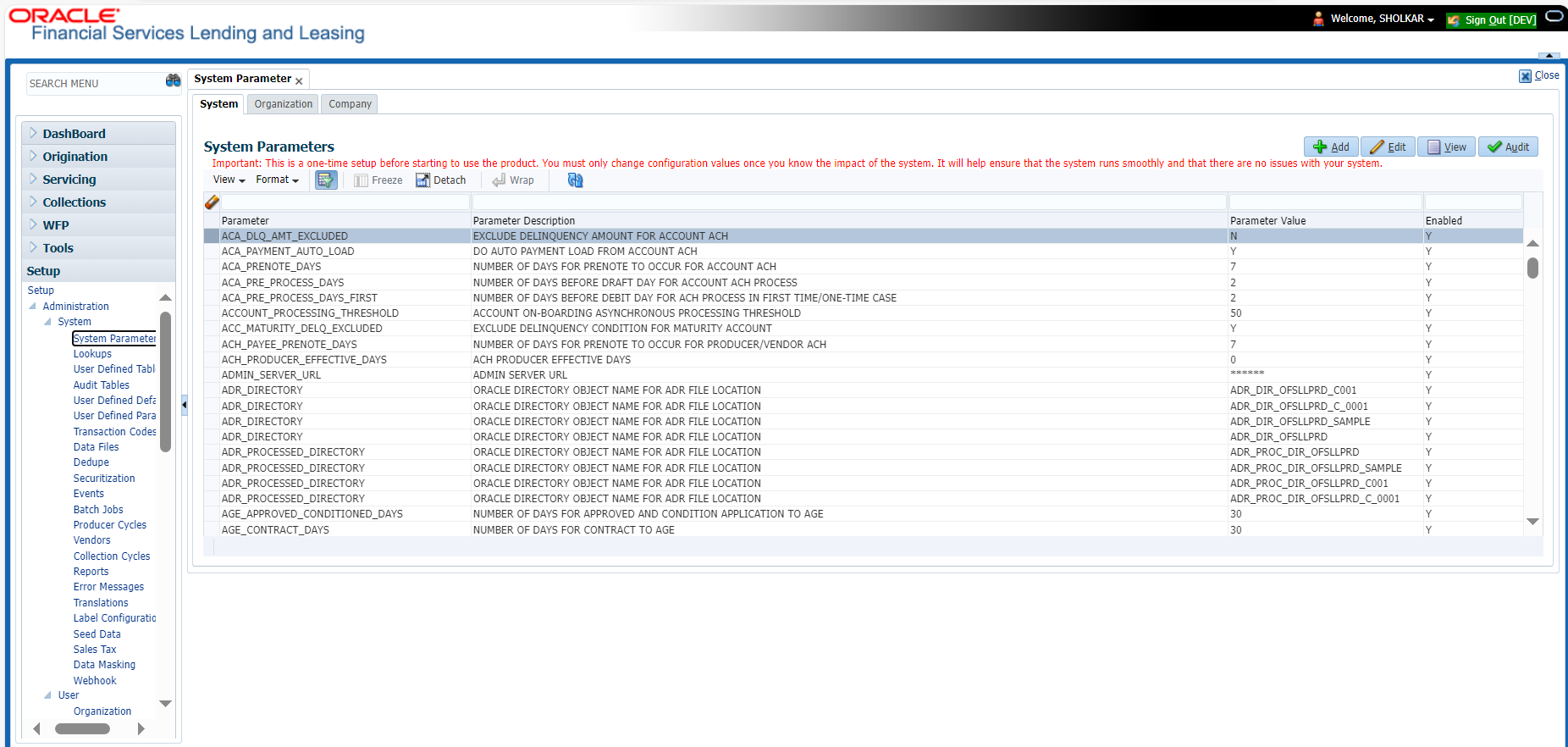Image resolution: width=1568 pixels, height=747 pixels.
Task: Open the View menu dropdown
Action: [229, 180]
